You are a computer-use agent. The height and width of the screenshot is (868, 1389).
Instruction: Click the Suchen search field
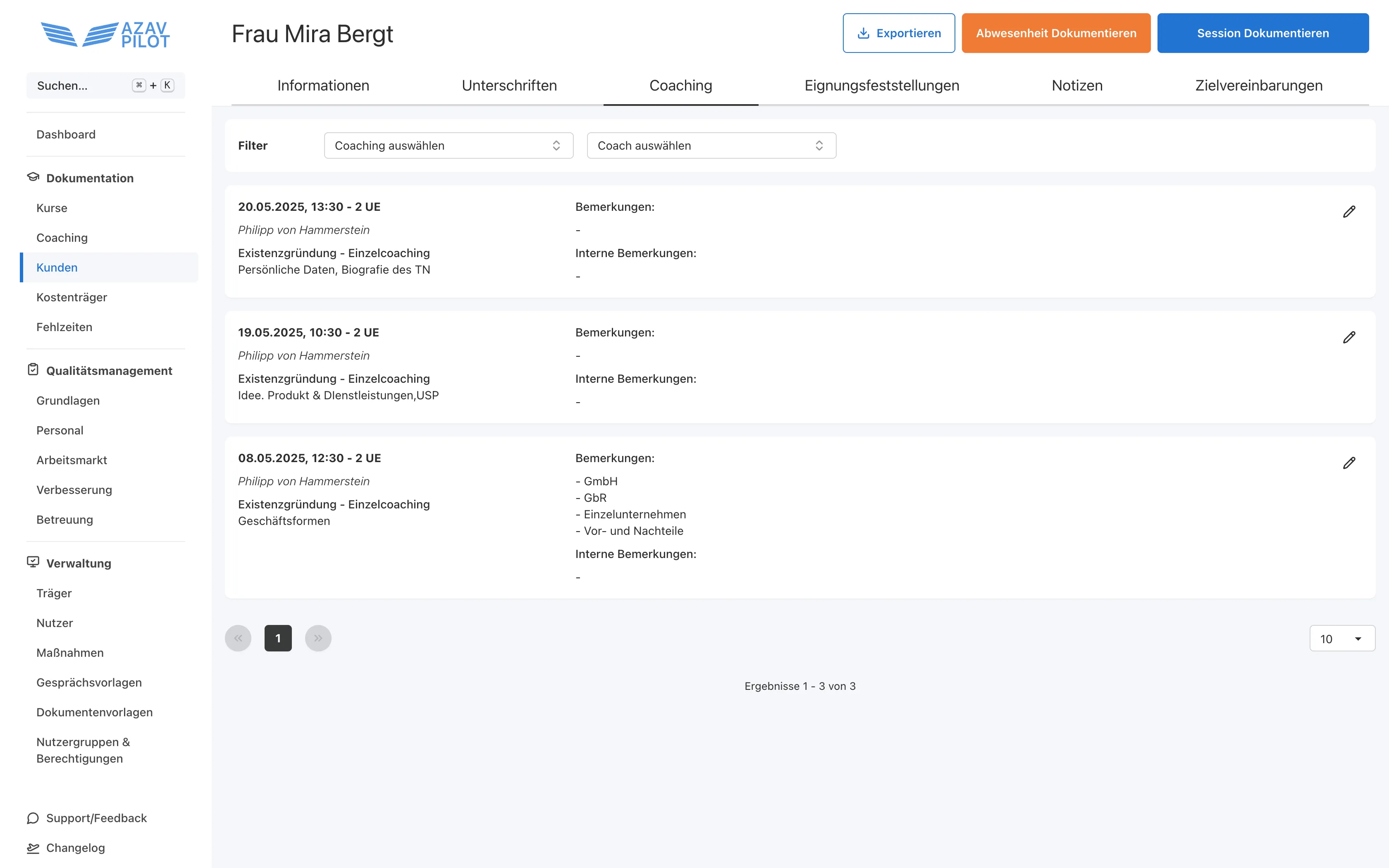tap(80, 86)
